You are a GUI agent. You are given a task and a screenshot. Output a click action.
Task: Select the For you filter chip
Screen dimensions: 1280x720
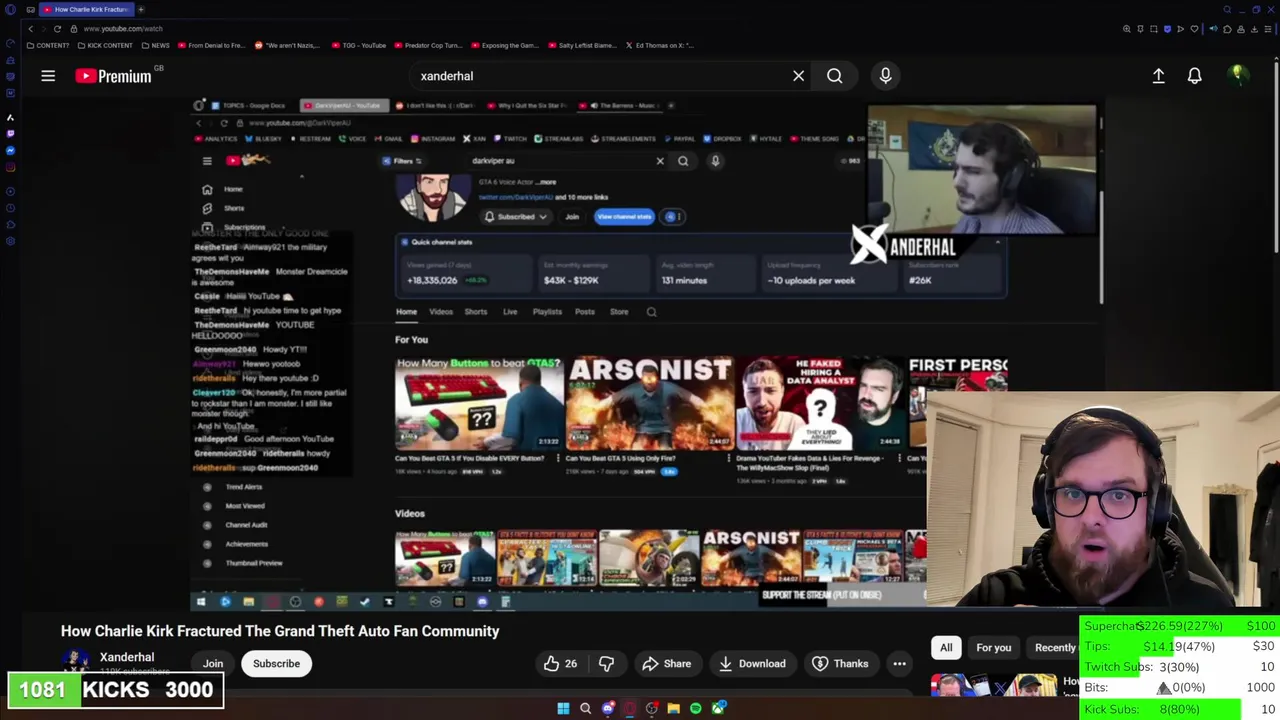point(994,648)
